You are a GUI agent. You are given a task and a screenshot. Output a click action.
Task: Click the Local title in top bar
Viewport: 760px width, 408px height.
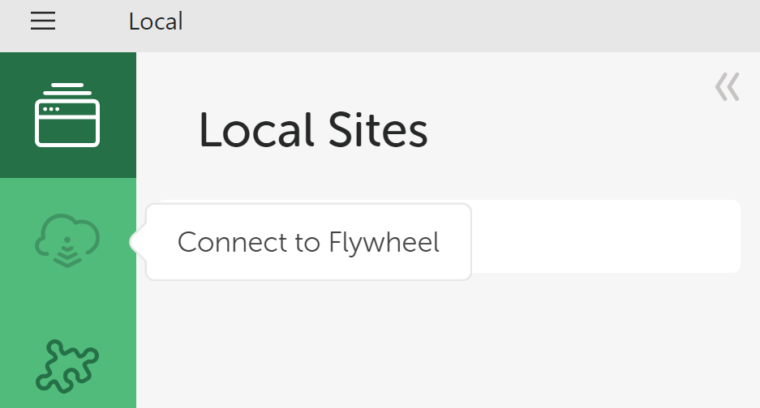coord(156,21)
